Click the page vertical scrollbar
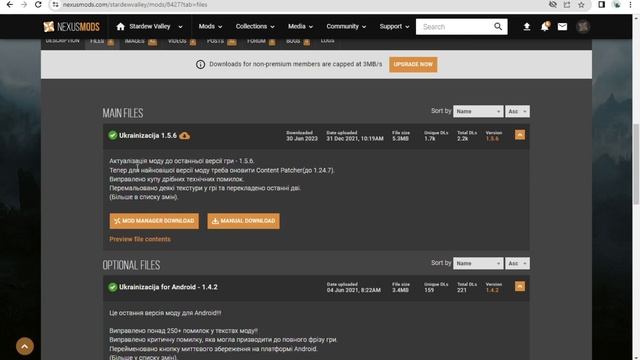Screen dimensions: 640x360 [x=636, y=163]
